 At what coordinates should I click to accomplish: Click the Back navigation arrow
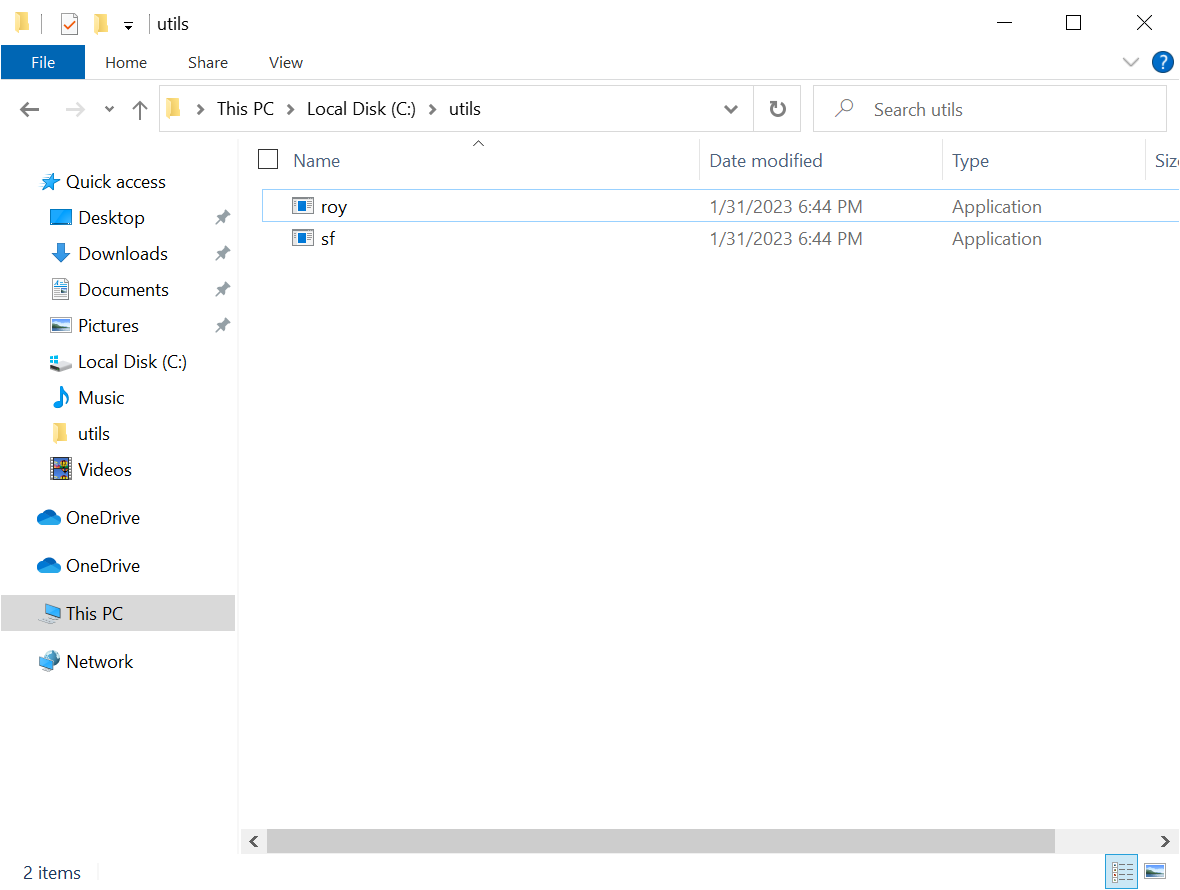tap(30, 110)
